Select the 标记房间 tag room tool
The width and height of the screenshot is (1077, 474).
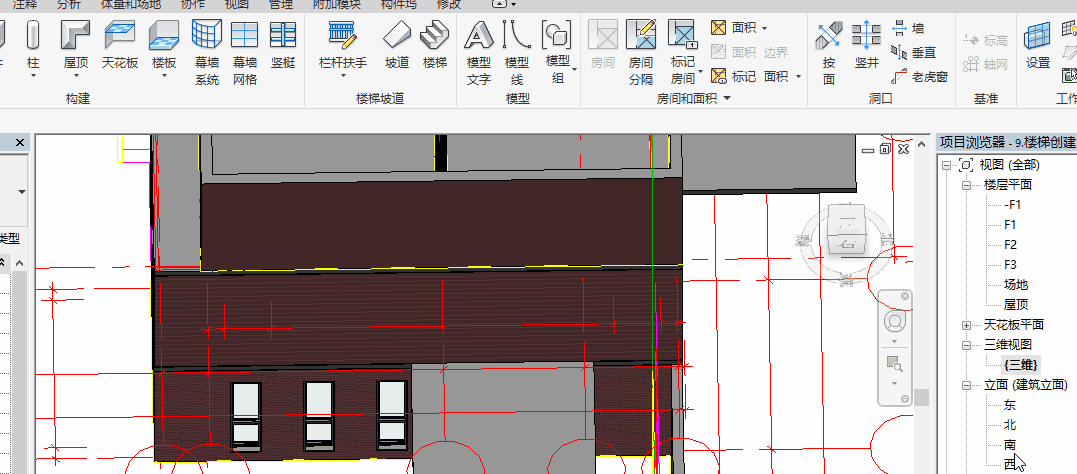click(683, 52)
